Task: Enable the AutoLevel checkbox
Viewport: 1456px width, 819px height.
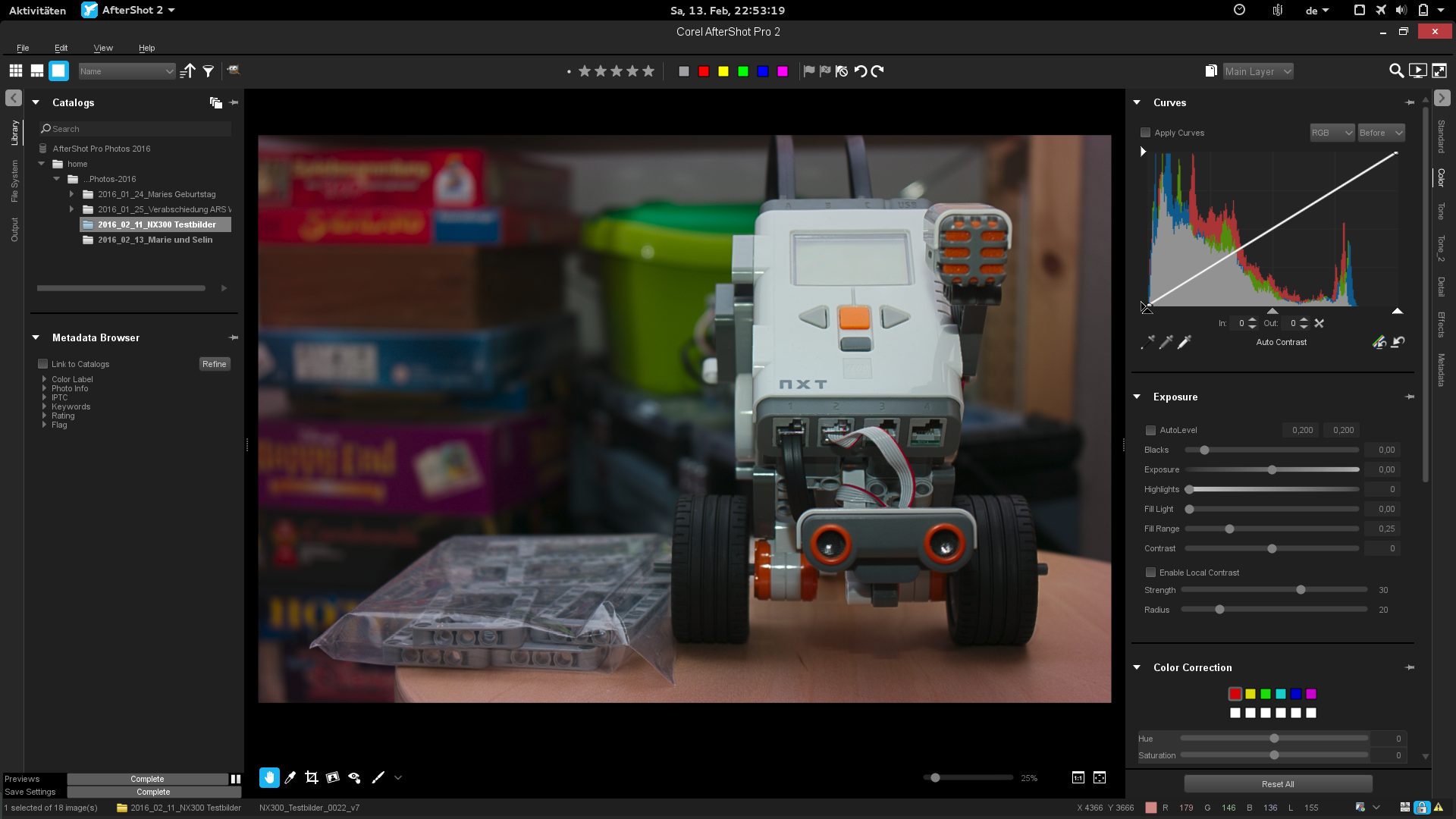Action: [1150, 430]
